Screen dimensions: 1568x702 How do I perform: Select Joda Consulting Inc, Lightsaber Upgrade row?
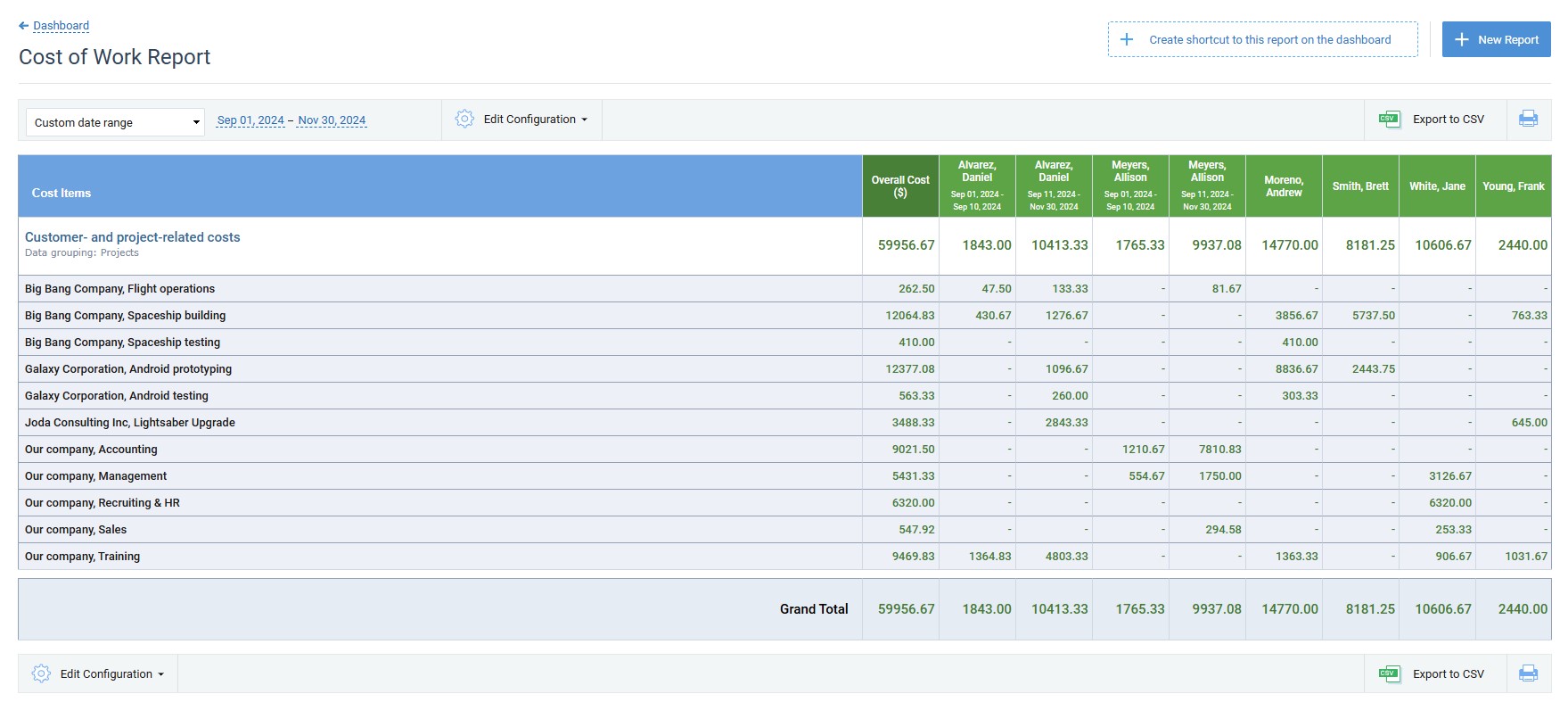point(784,423)
